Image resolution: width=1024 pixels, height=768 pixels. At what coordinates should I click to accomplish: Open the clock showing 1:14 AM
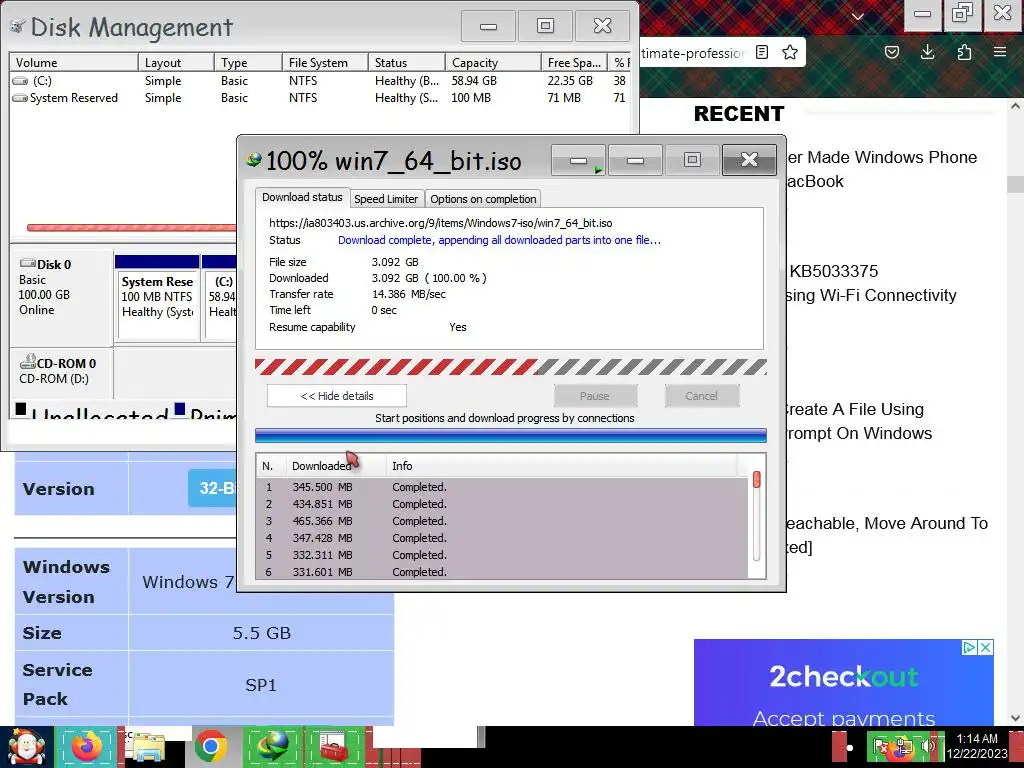point(977,746)
